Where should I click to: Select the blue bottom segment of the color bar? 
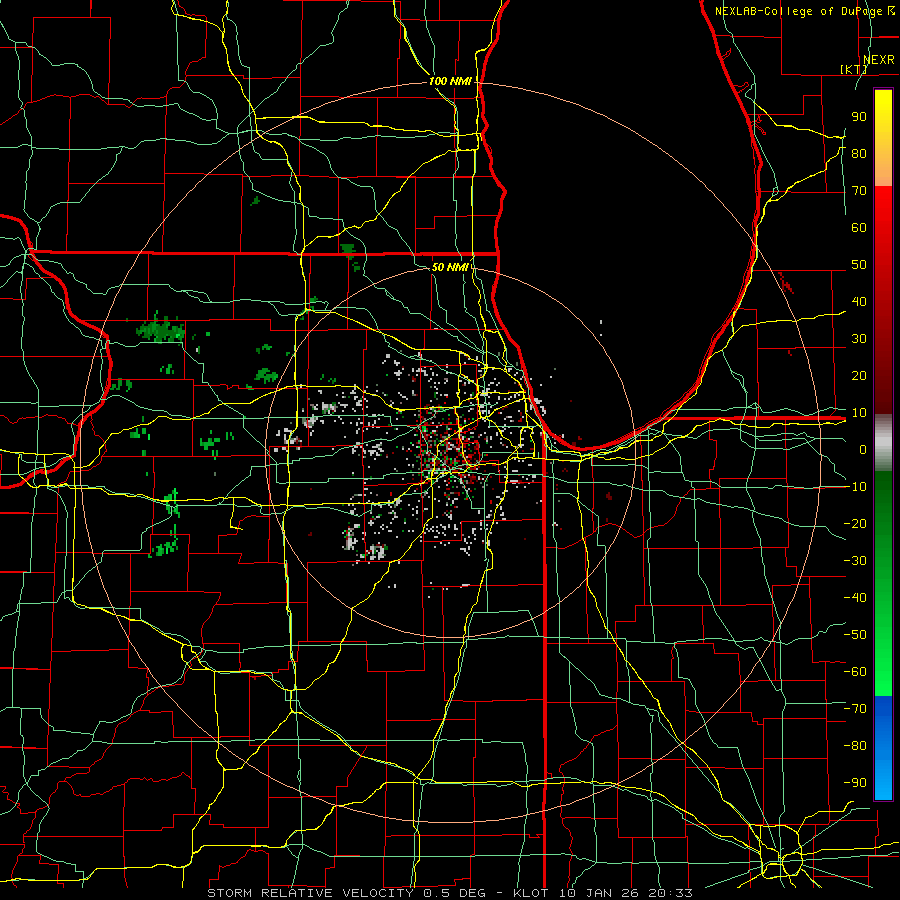point(883,748)
